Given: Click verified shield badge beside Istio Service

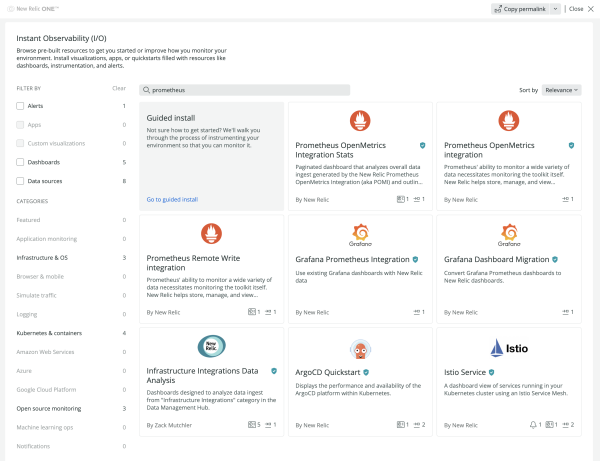Looking at the screenshot, I should coord(491,372).
